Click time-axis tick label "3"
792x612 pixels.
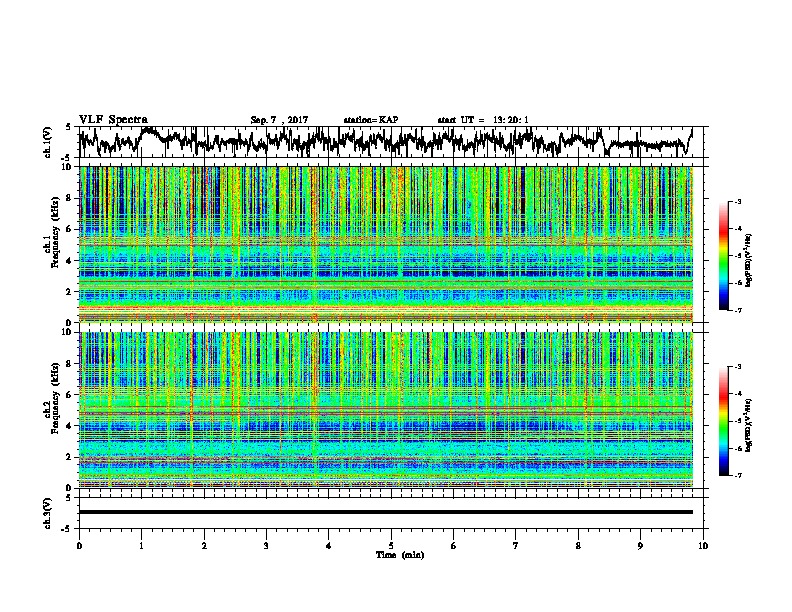tap(266, 546)
